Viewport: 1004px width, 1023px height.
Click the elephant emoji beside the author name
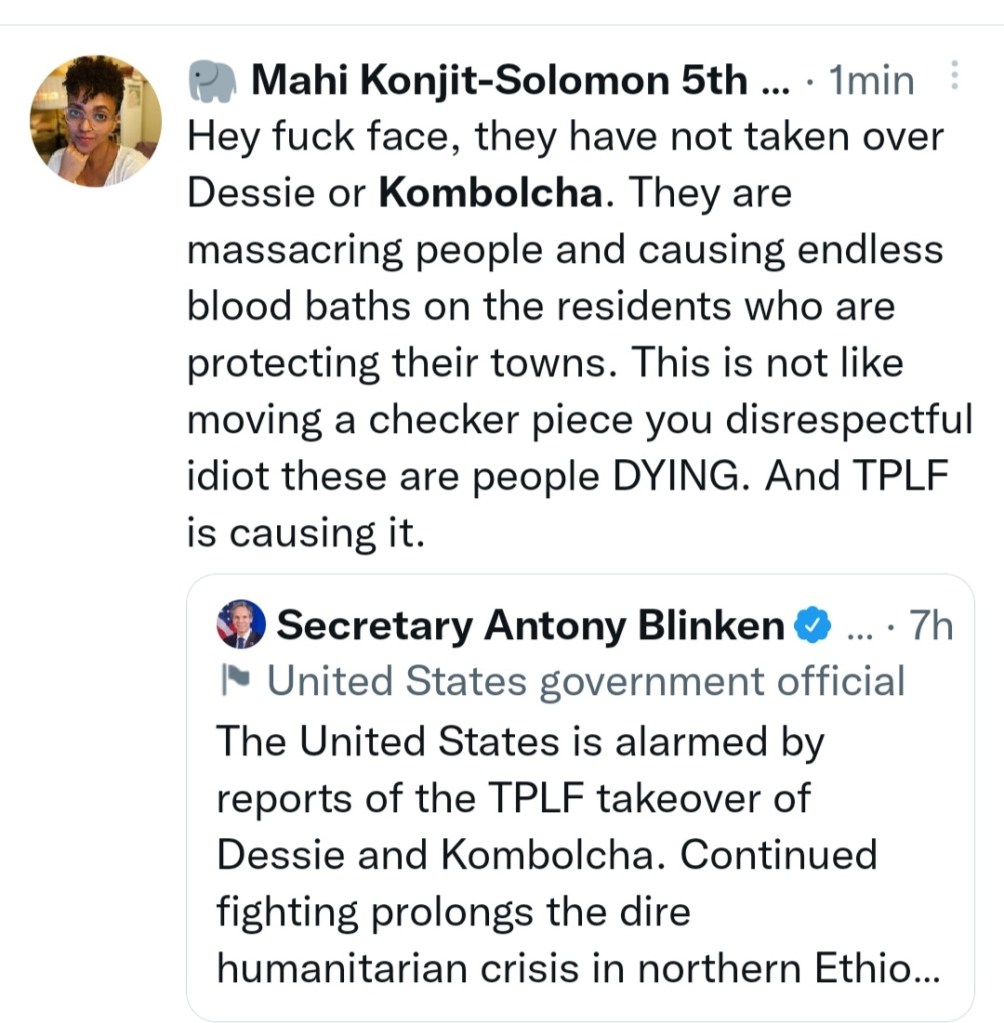click(x=211, y=81)
